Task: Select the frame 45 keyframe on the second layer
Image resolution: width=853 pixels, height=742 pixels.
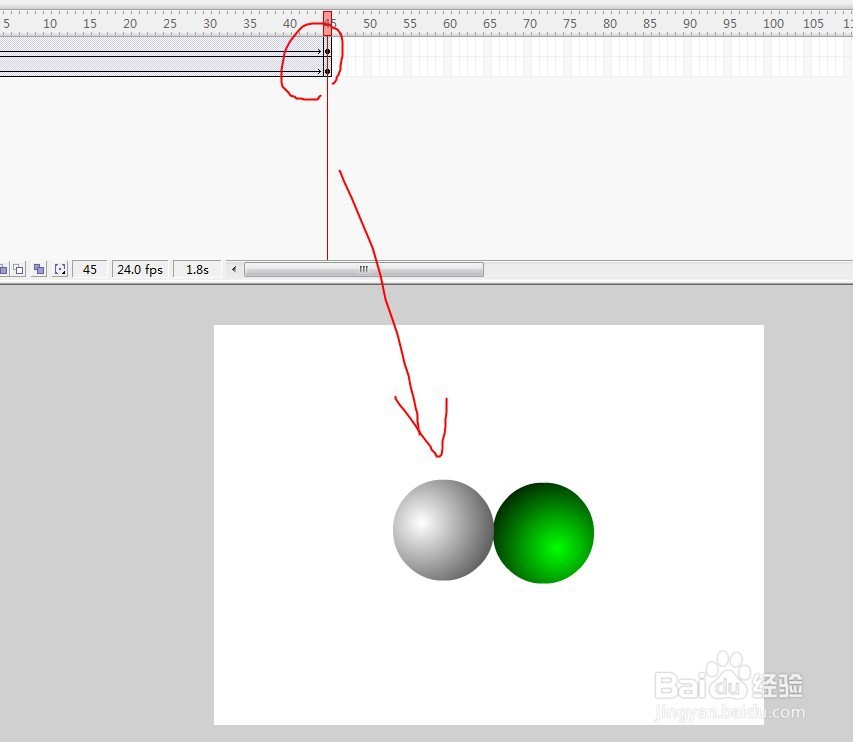Action: (x=327, y=71)
